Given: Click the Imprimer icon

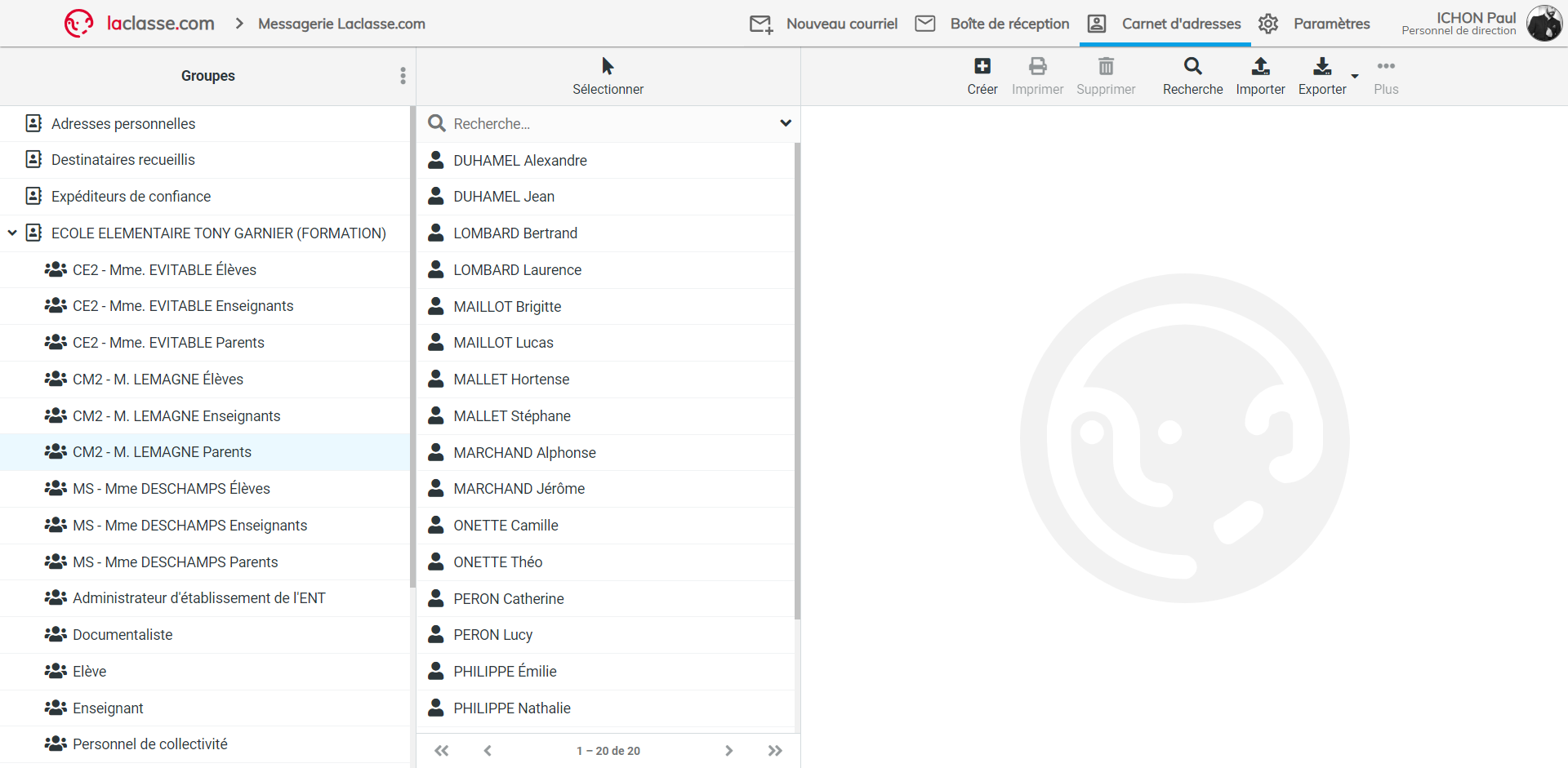Looking at the screenshot, I should pyautogui.click(x=1037, y=67).
